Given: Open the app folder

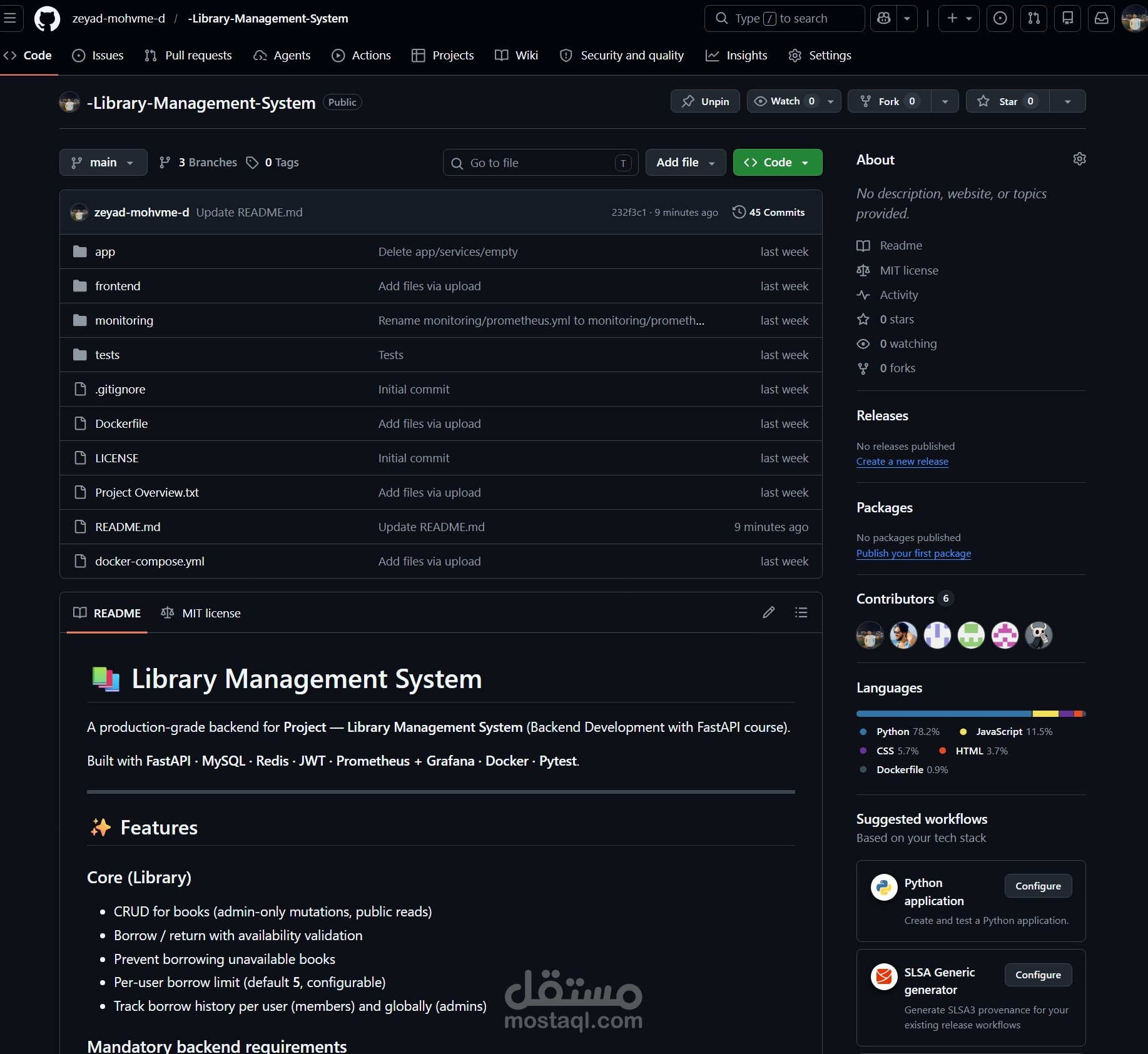Looking at the screenshot, I should coord(105,251).
